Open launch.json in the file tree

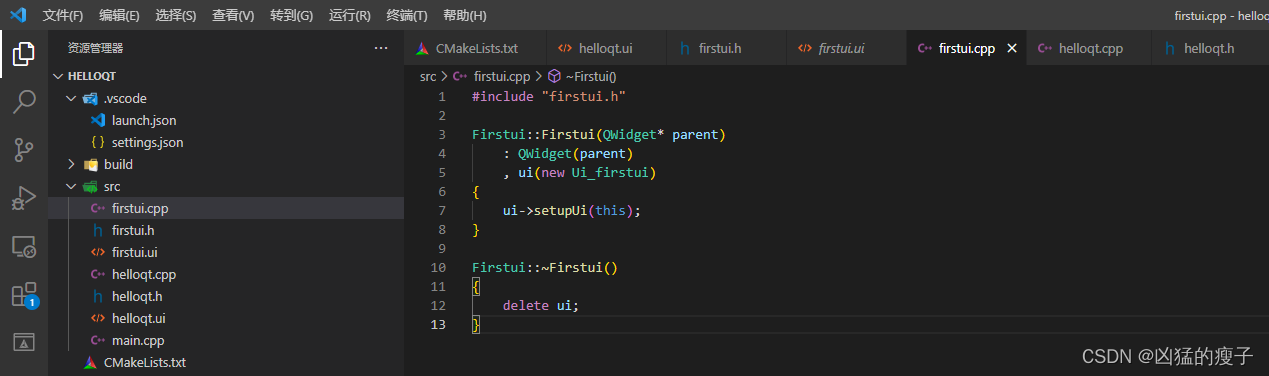coord(144,120)
